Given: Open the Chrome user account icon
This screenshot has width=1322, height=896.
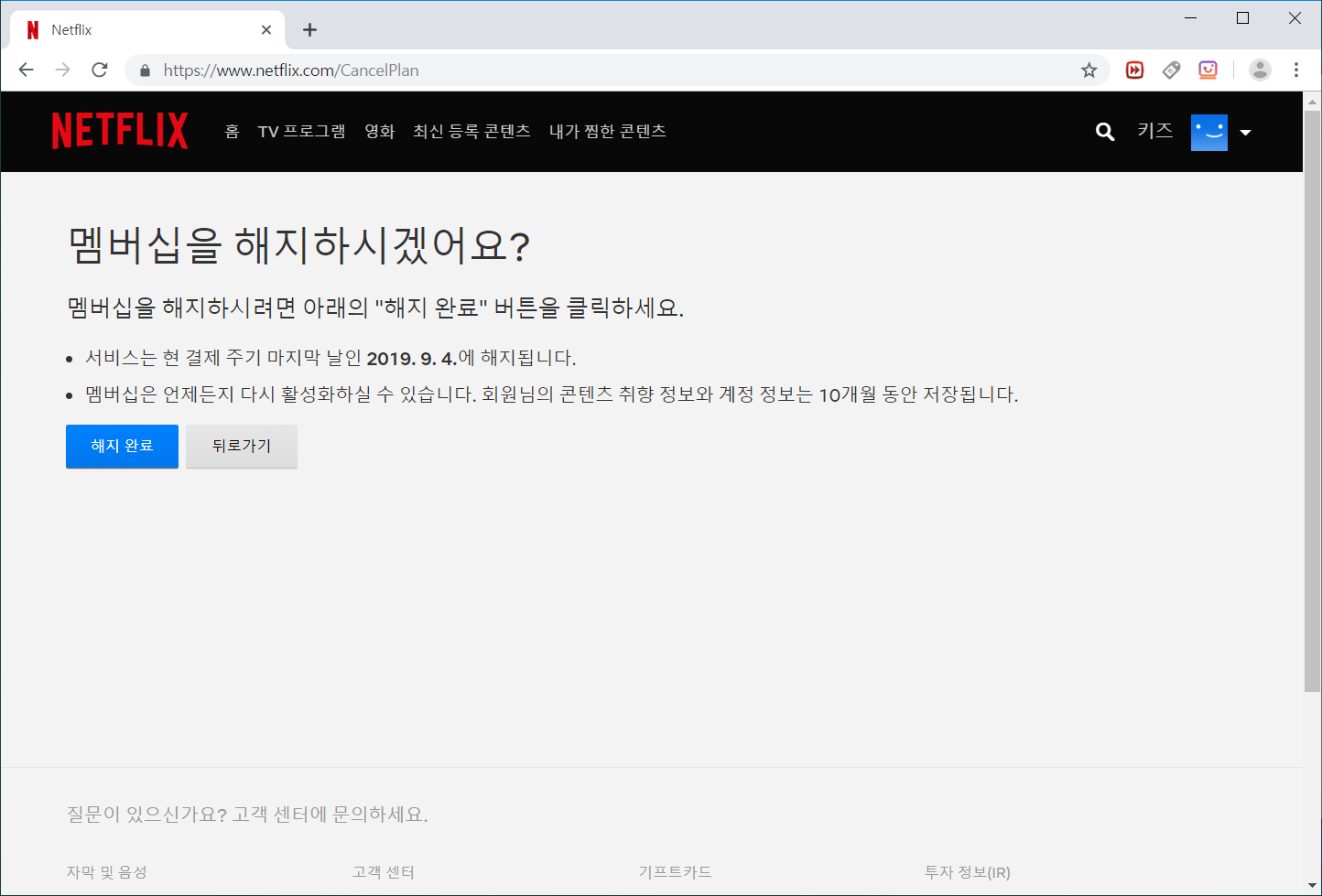Looking at the screenshot, I should coord(1260,70).
